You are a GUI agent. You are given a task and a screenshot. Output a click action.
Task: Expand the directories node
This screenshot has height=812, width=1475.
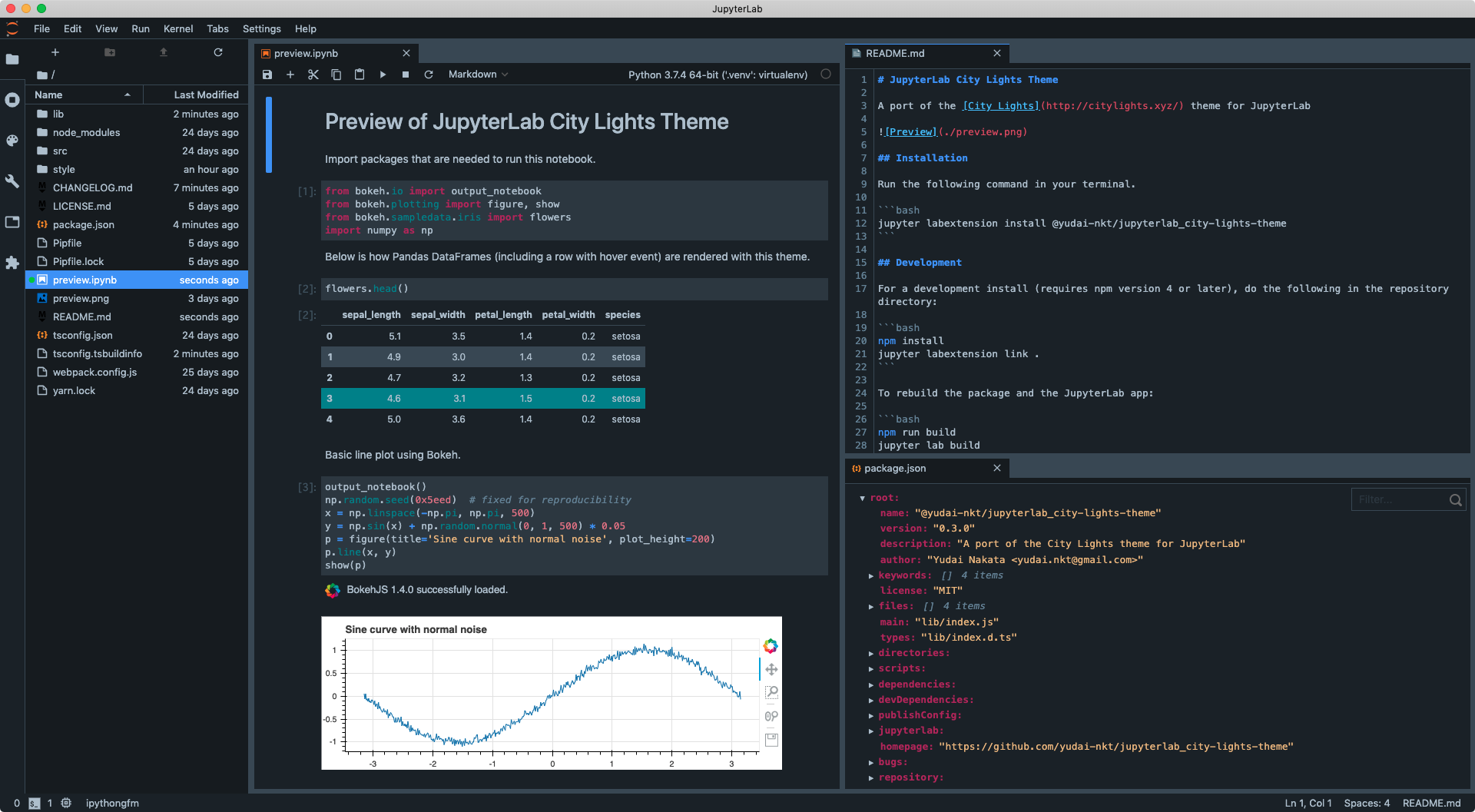tap(871, 654)
